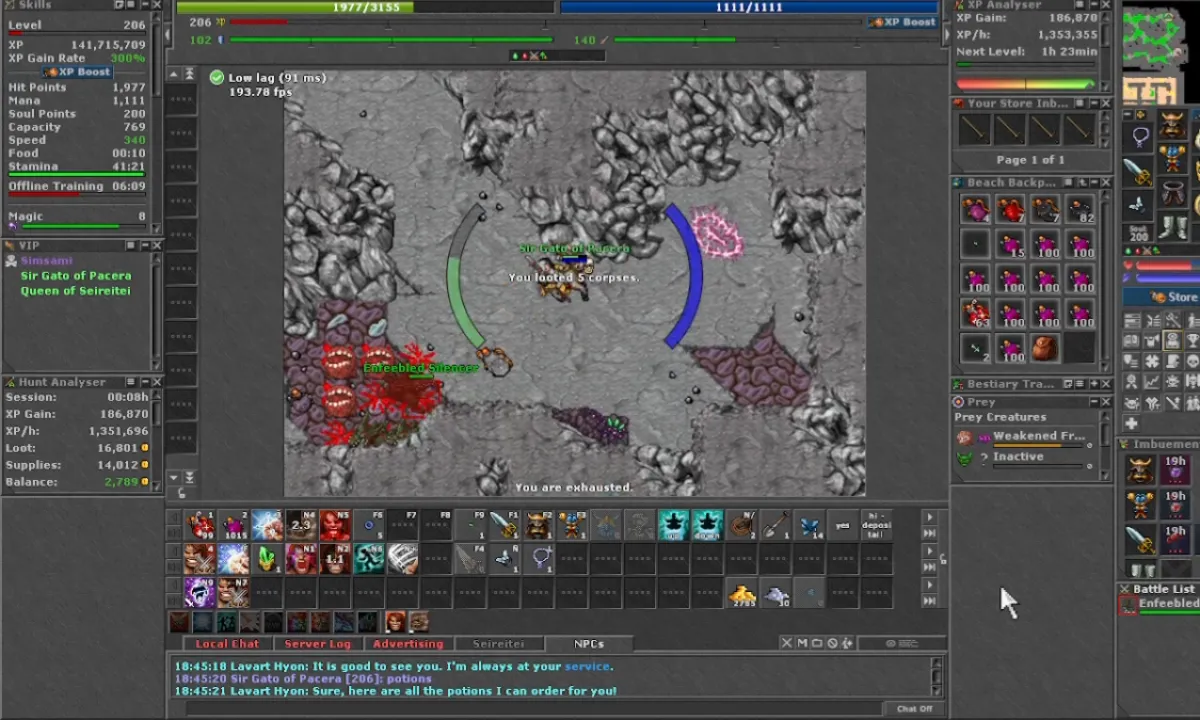1200x720 pixels.
Task: Switch to the Local Chat tab
Action: (227, 644)
